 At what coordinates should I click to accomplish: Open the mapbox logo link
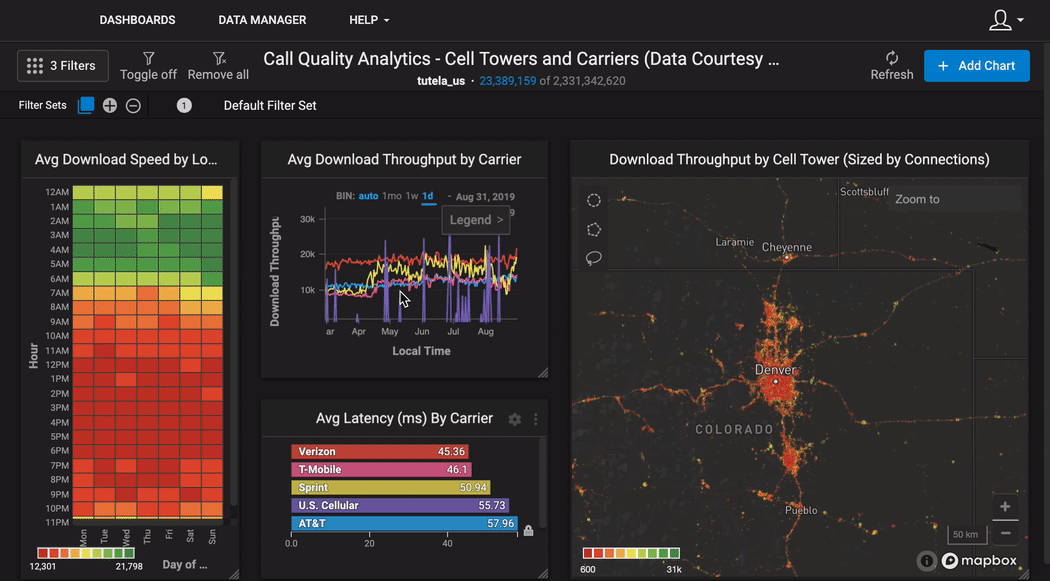(x=979, y=561)
